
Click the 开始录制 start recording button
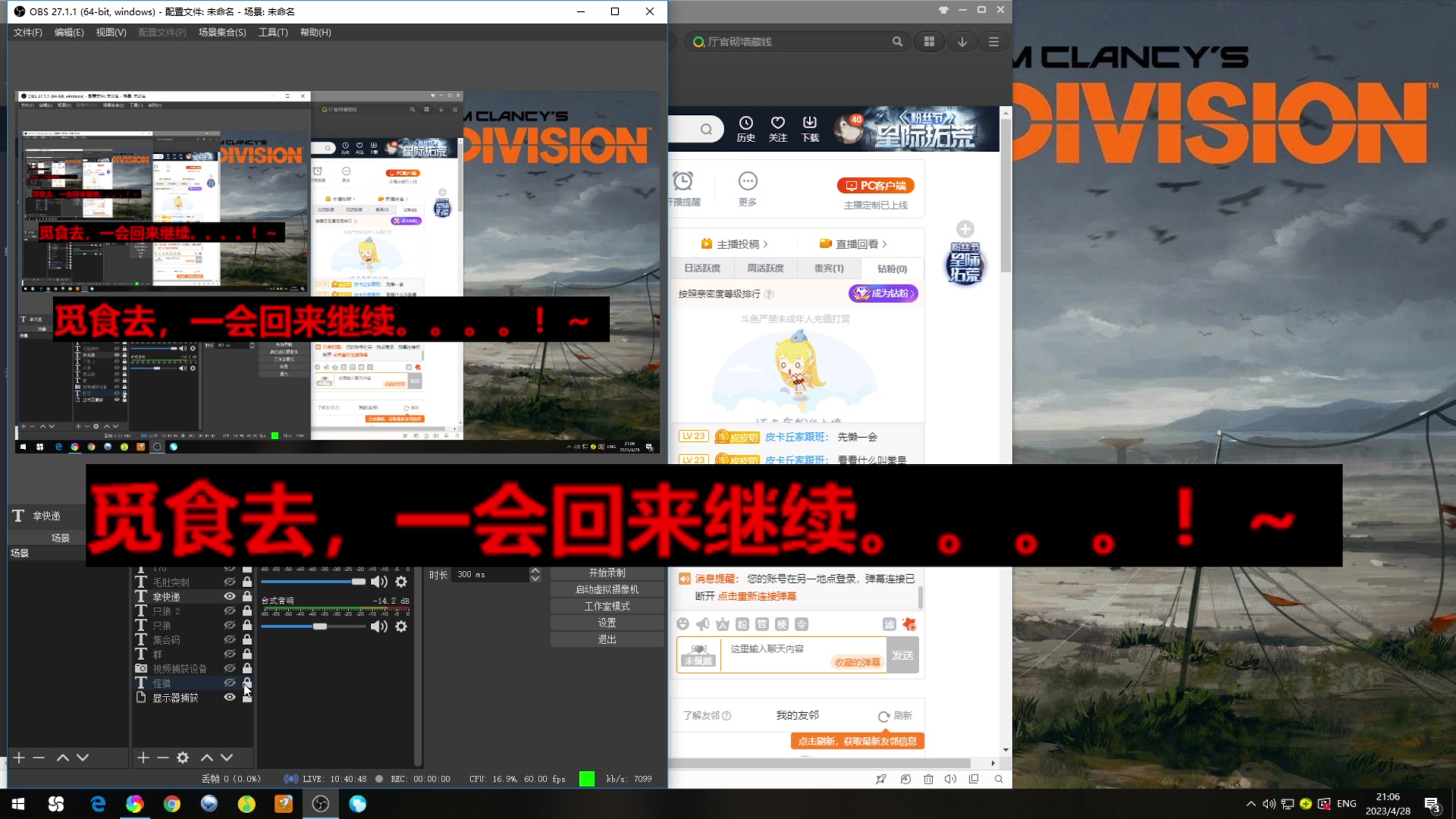[607, 573]
